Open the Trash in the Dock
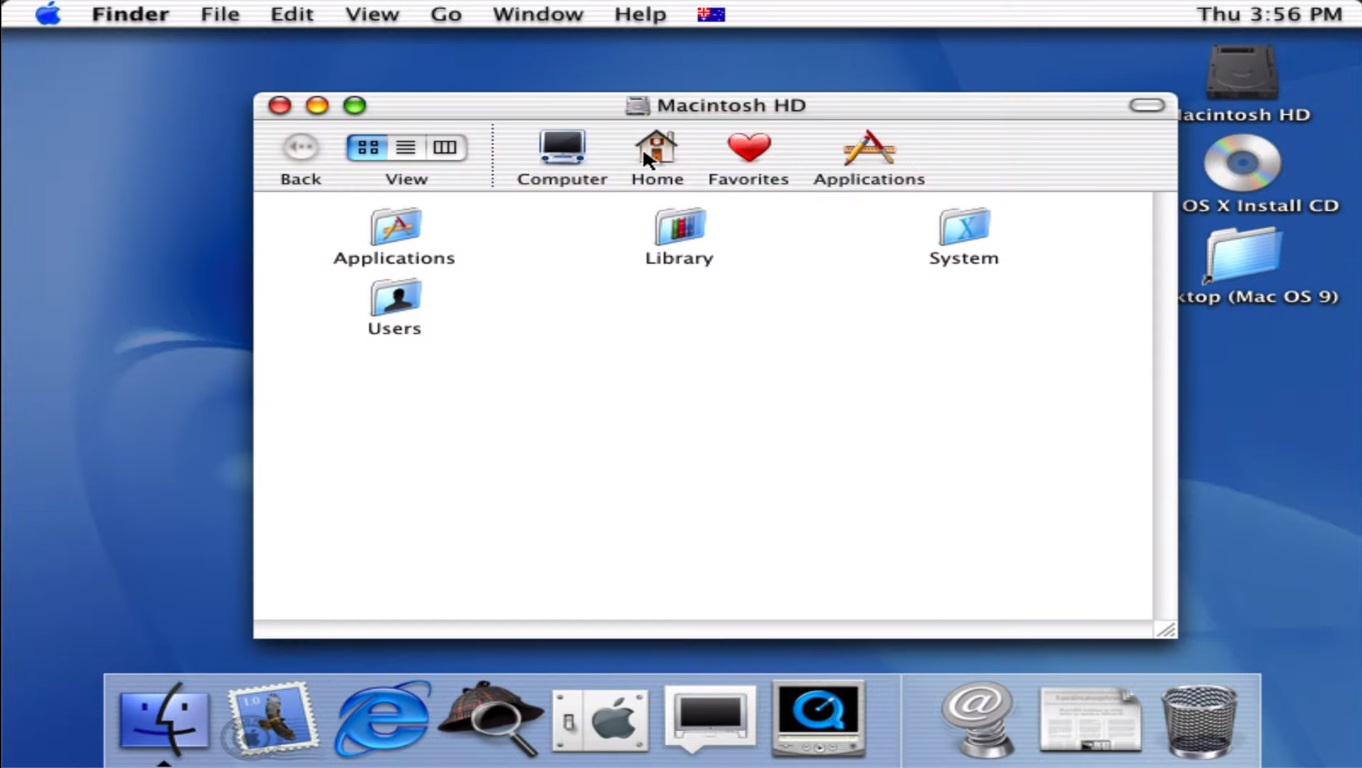The image size is (1362, 768). (x=1200, y=720)
